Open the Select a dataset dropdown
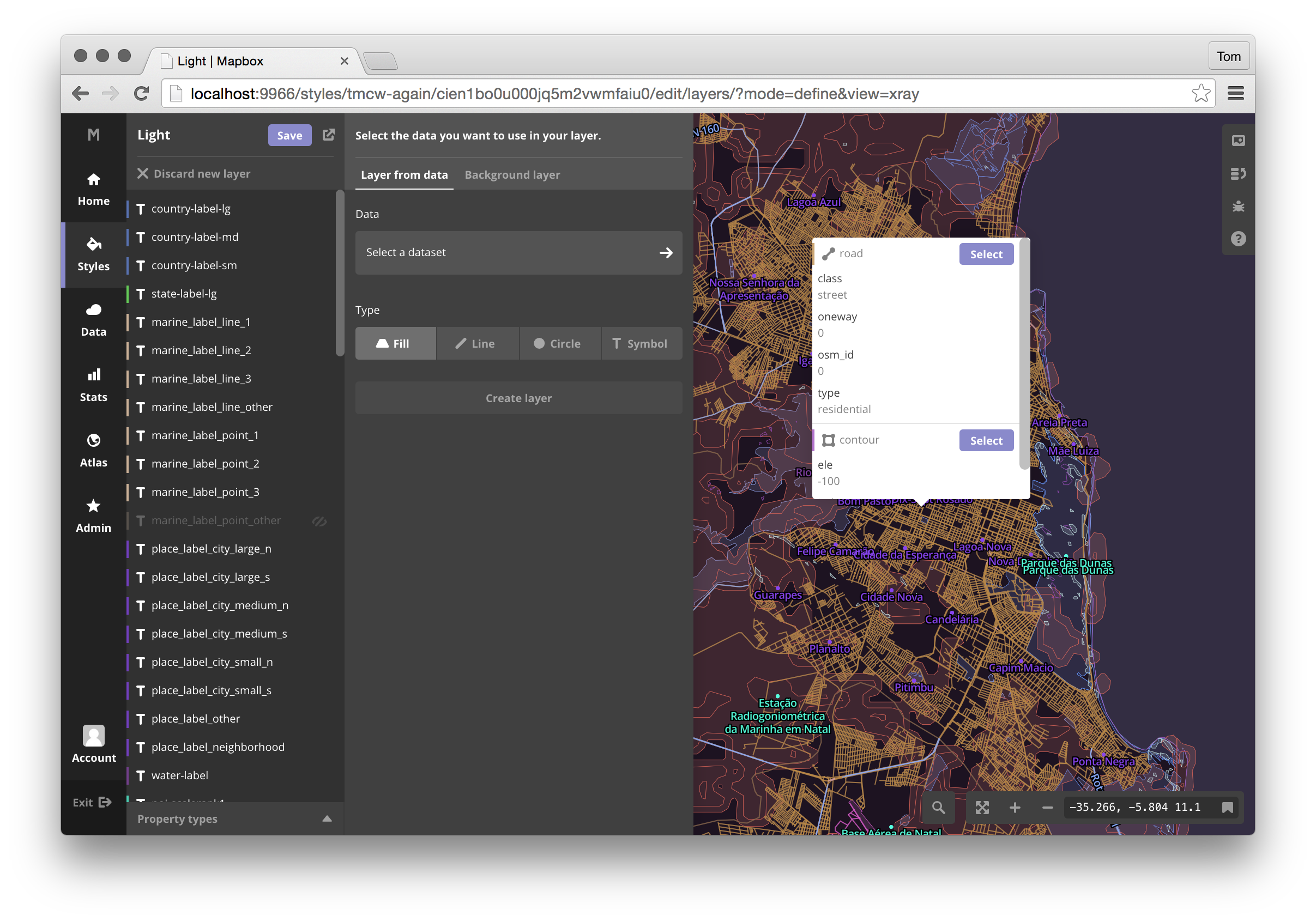The image size is (1316, 922). click(518, 252)
